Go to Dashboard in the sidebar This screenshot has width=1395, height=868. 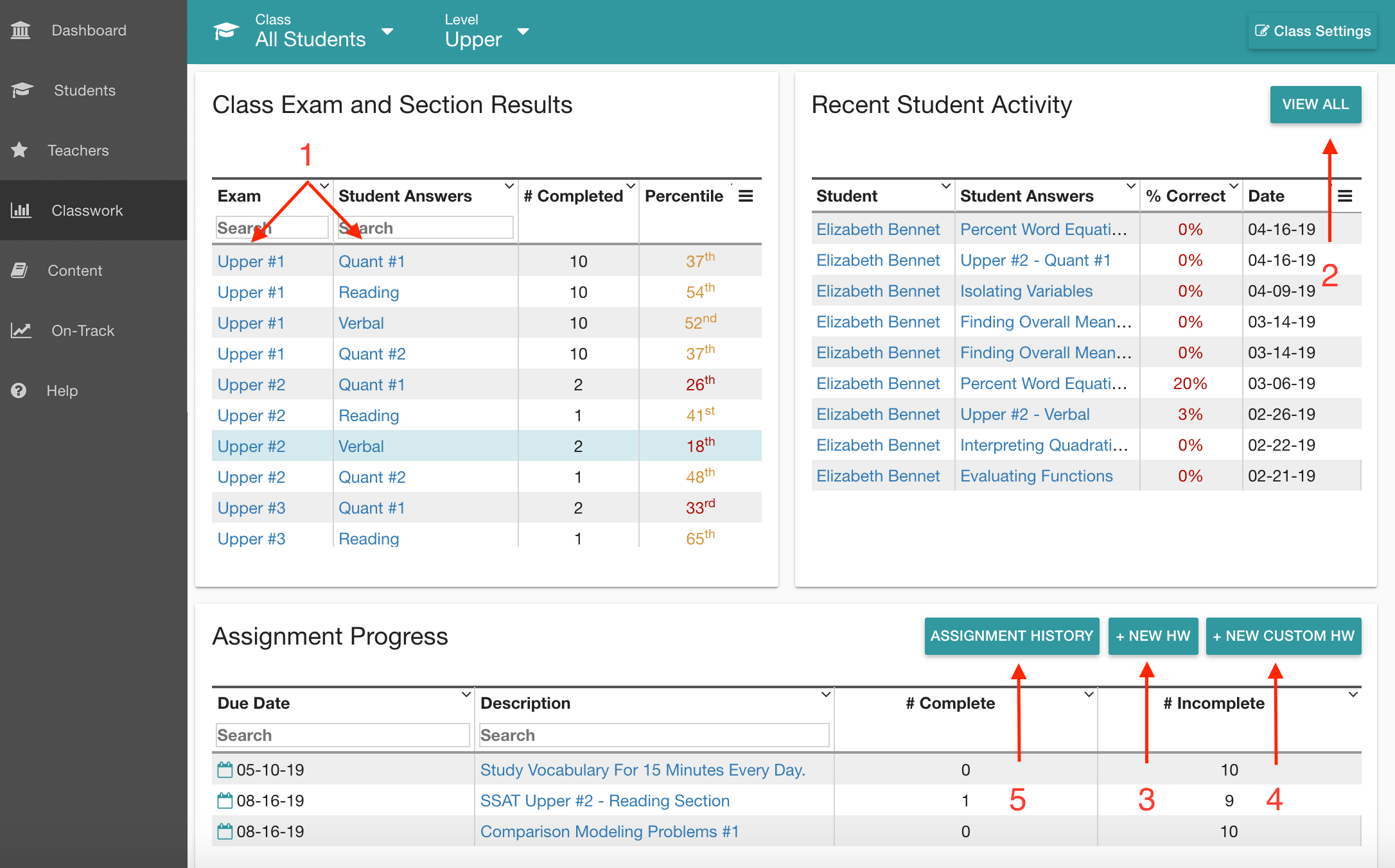(x=94, y=30)
